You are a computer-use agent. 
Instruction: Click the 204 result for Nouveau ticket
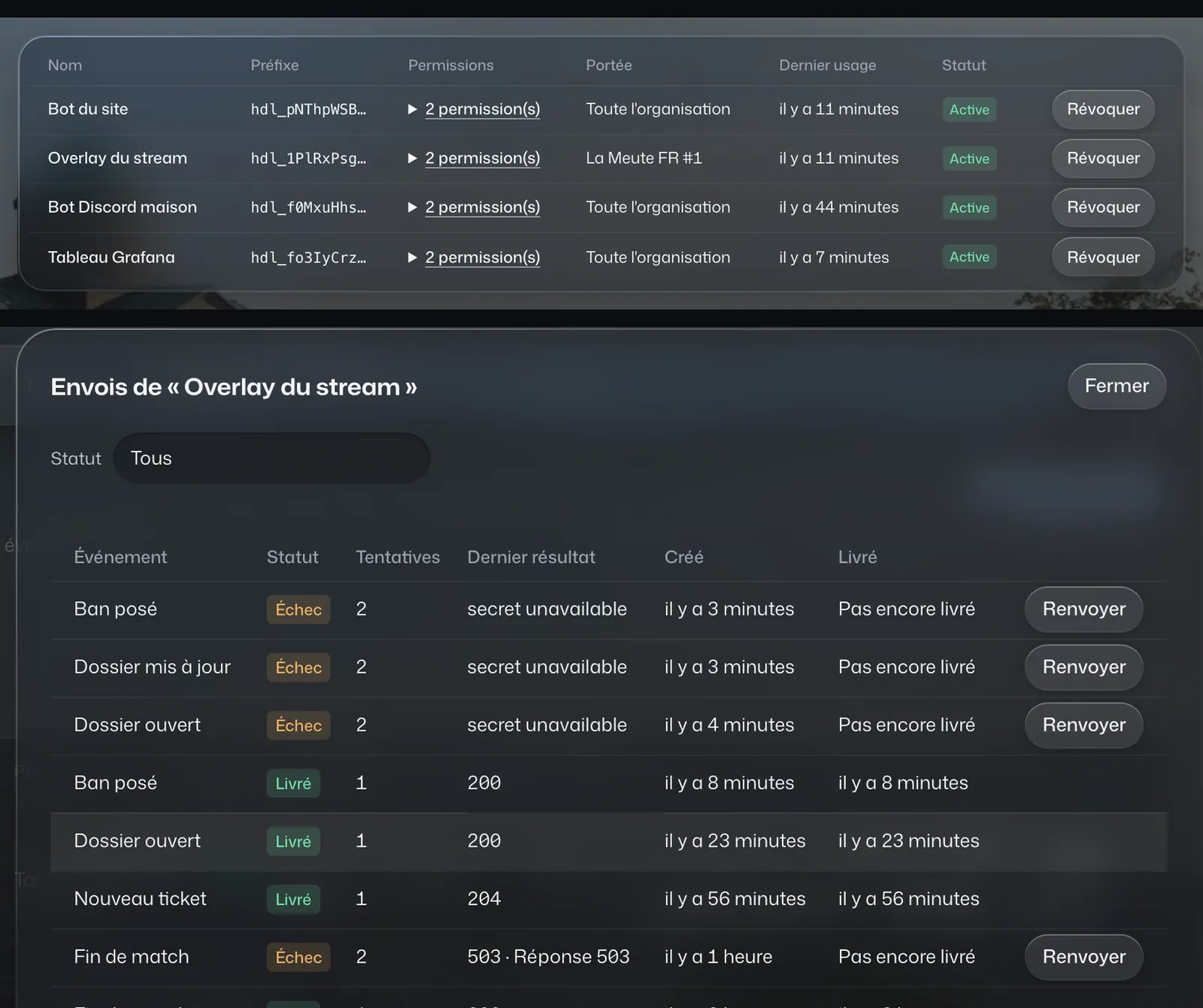484,899
